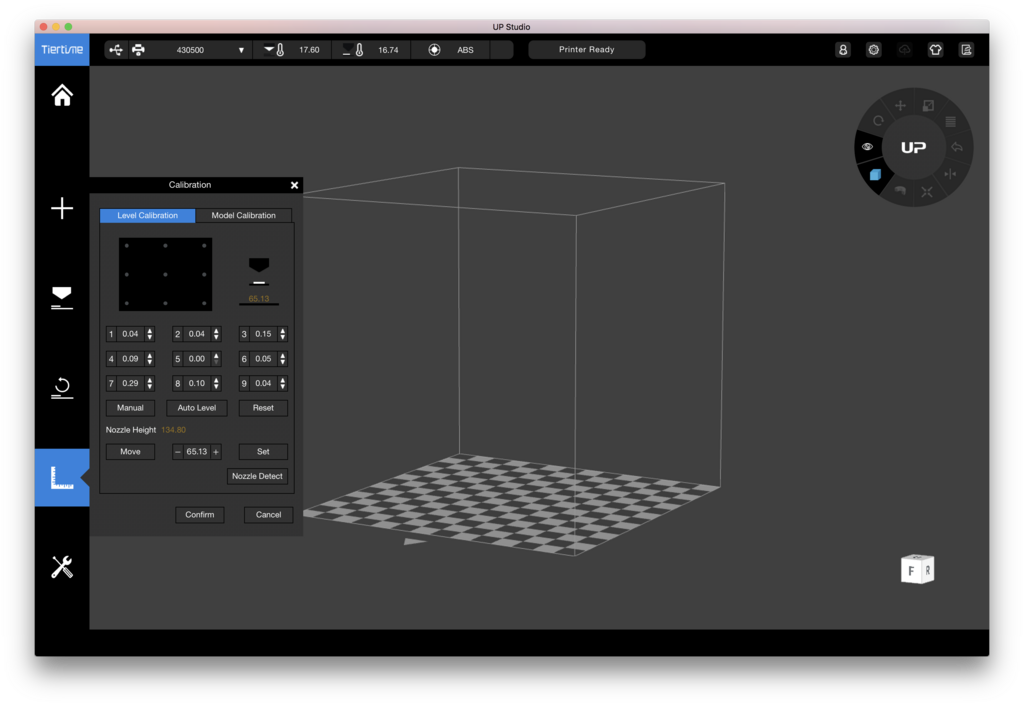1024x706 pixels.
Task: Cancel the Calibration dialog
Action: tap(268, 515)
